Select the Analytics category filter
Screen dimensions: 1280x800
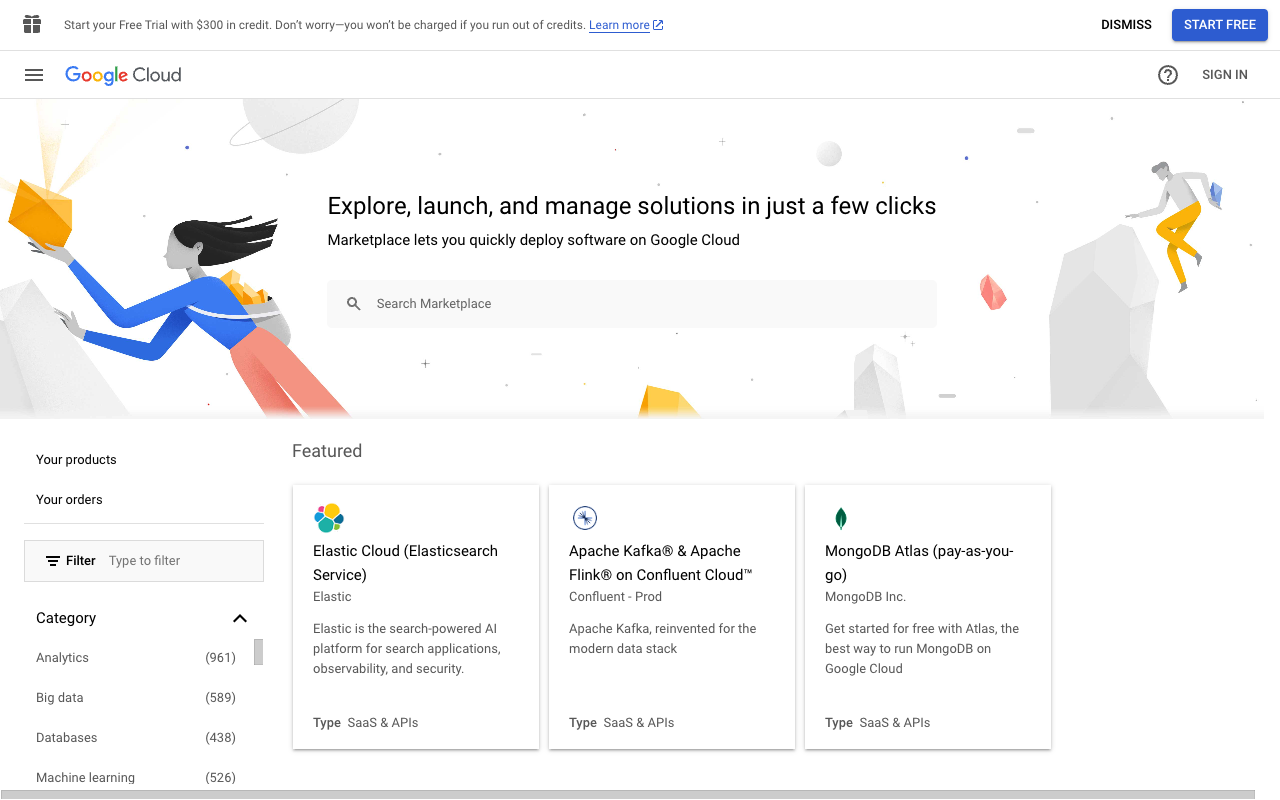(x=63, y=658)
